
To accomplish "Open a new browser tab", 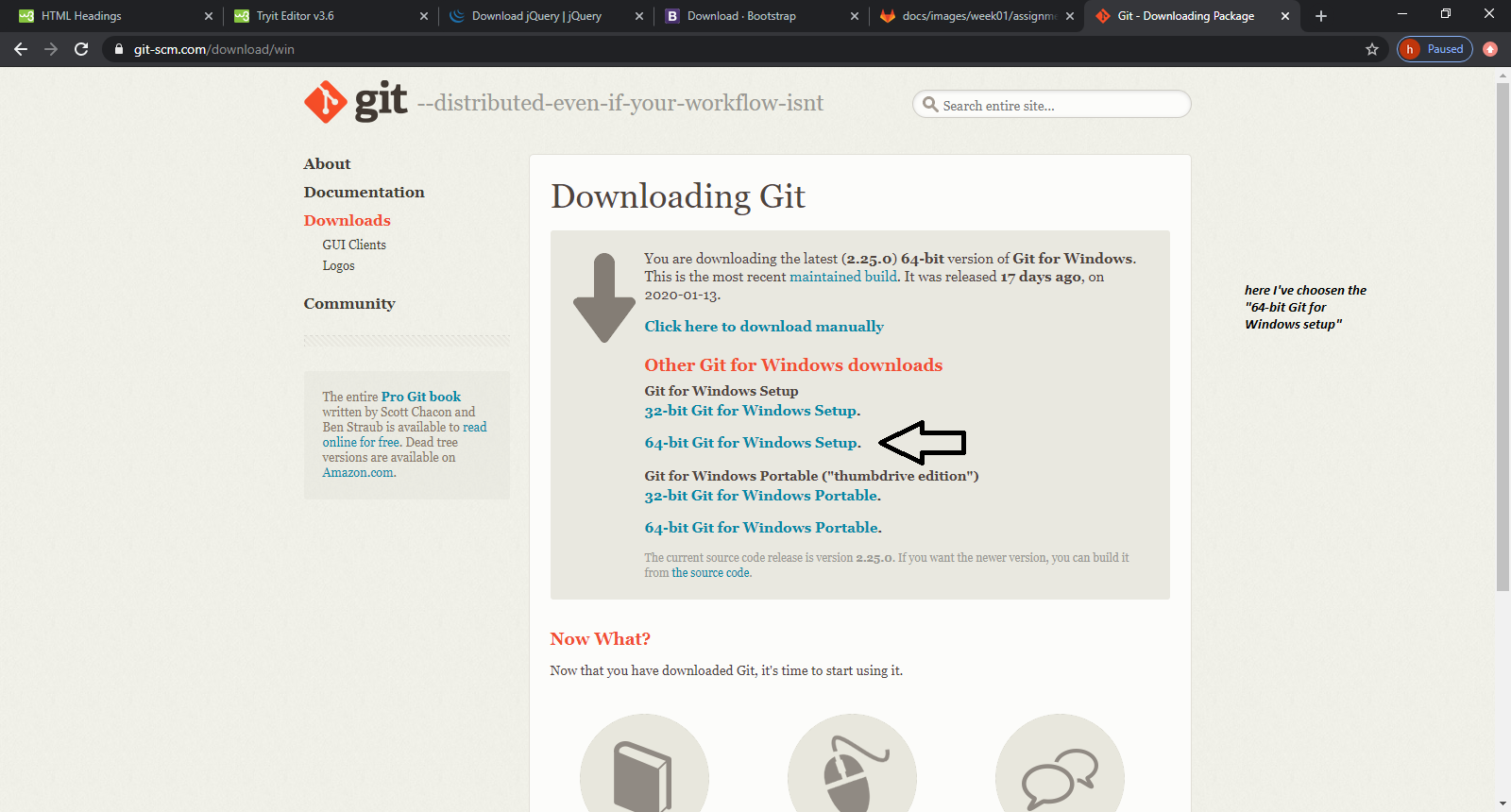I will coord(1321,16).
